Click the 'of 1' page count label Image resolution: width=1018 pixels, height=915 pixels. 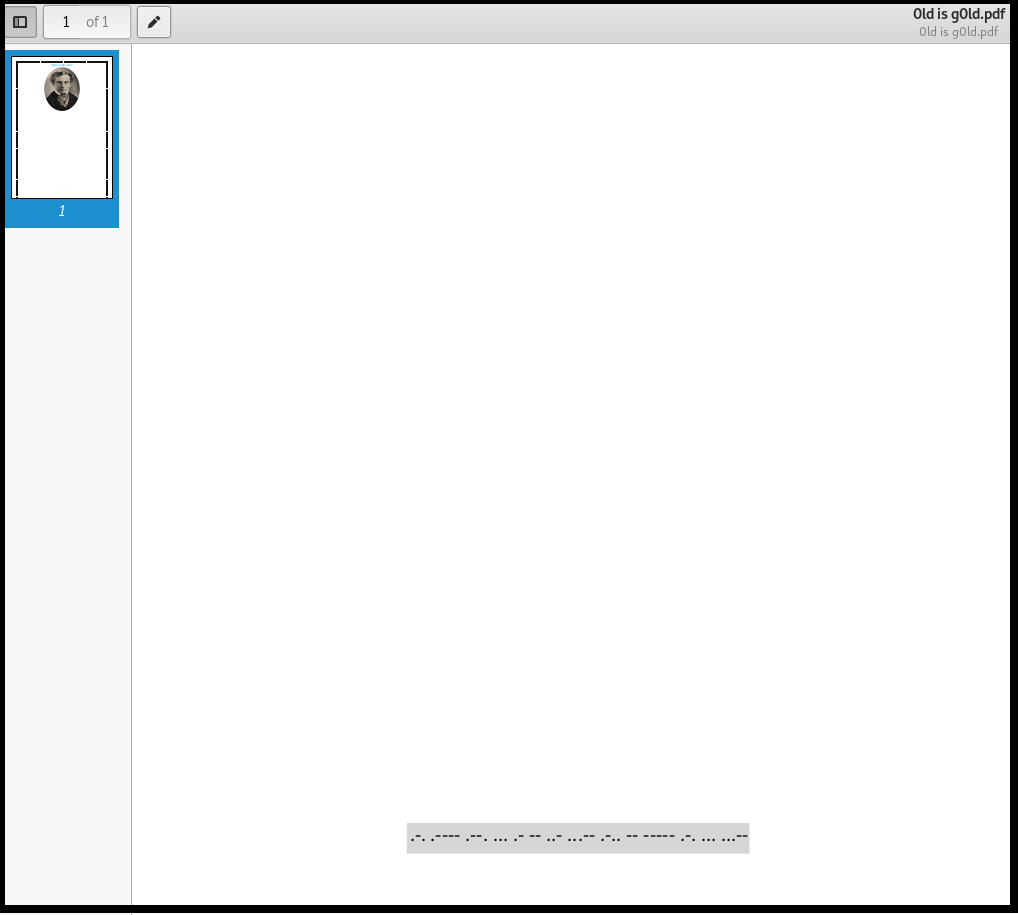coord(98,22)
